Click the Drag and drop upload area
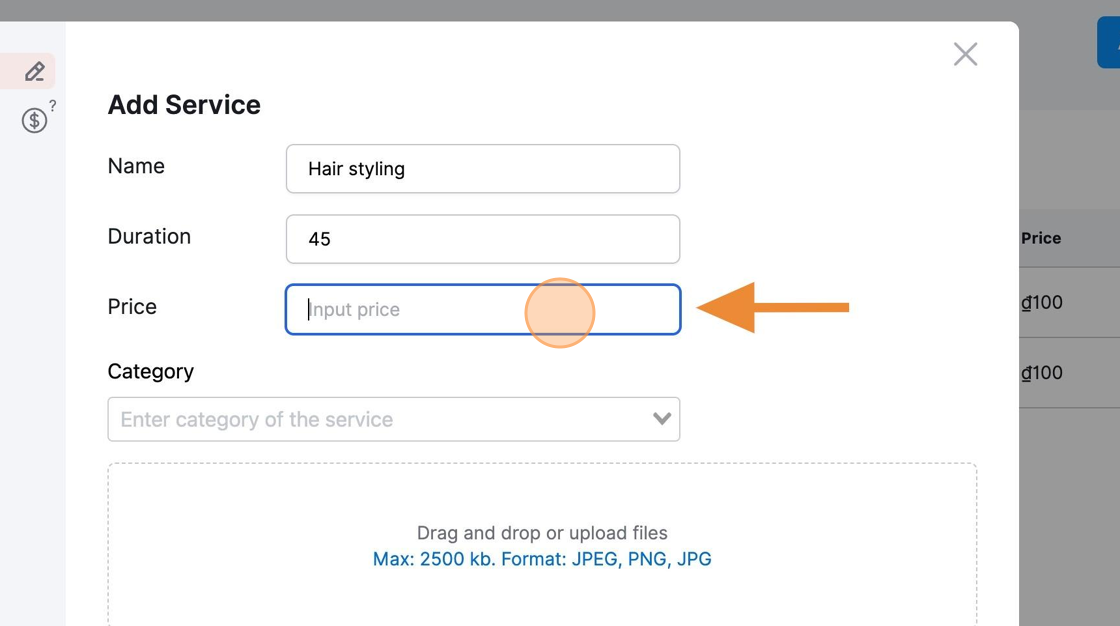The image size is (1120, 626). click(542, 545)
